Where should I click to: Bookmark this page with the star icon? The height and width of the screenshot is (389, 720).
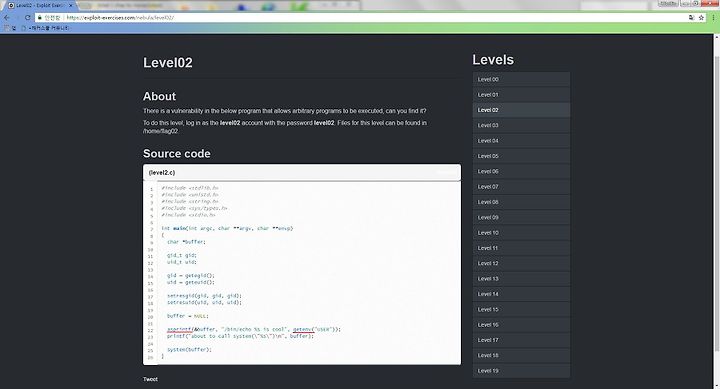point(701,17)
